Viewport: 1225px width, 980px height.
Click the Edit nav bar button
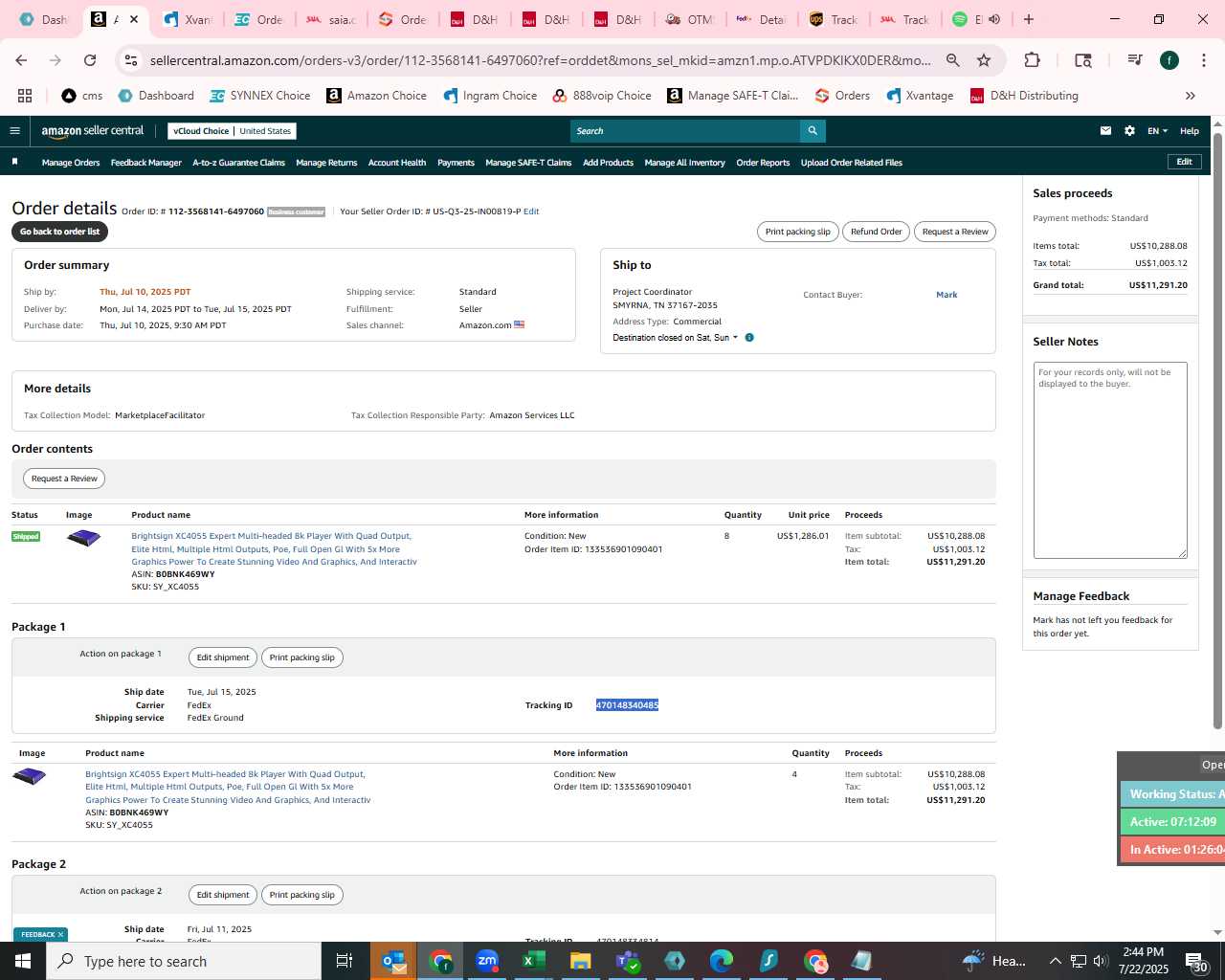[1184, 162]
